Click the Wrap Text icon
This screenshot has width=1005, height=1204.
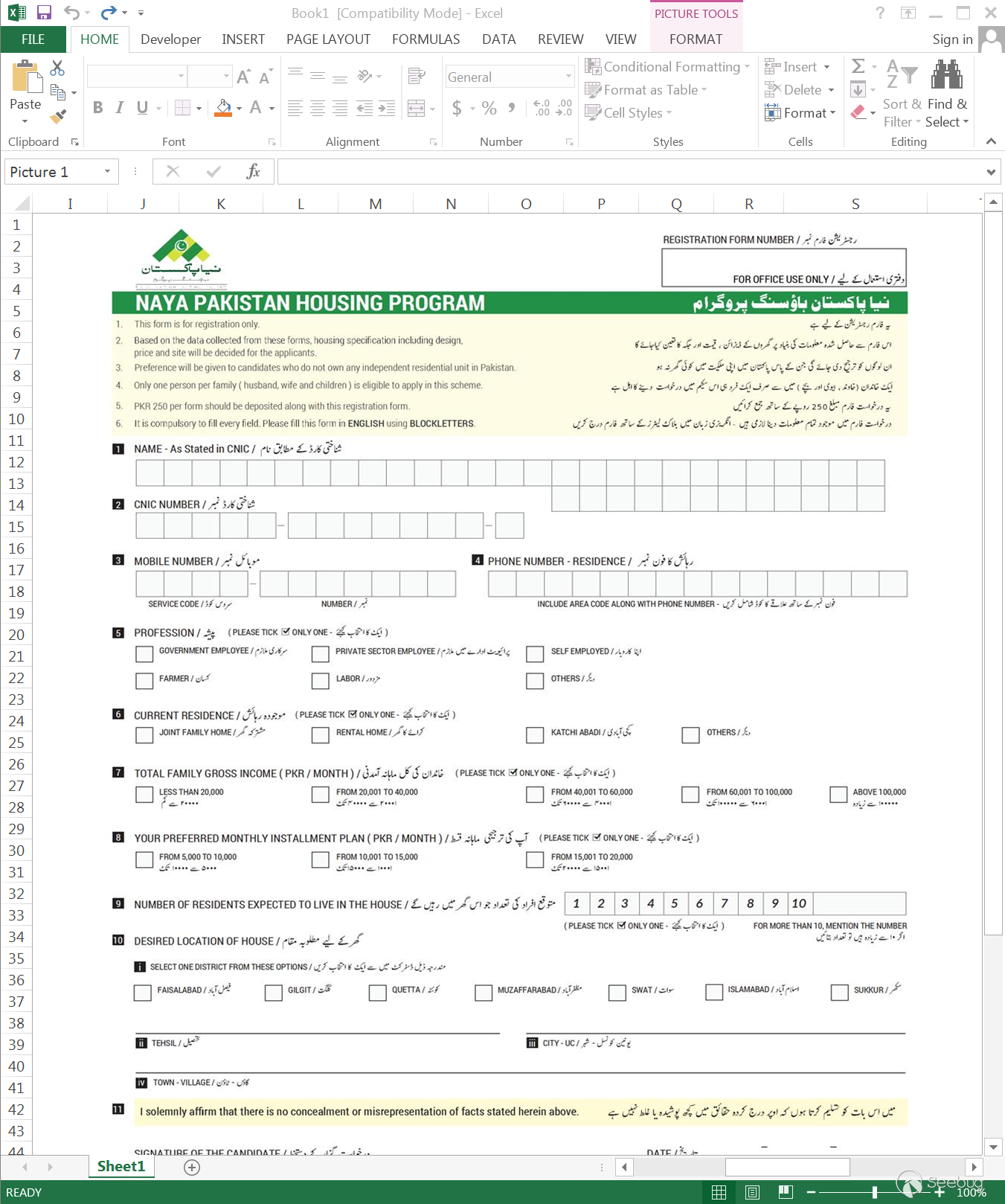tap(417, 76)
